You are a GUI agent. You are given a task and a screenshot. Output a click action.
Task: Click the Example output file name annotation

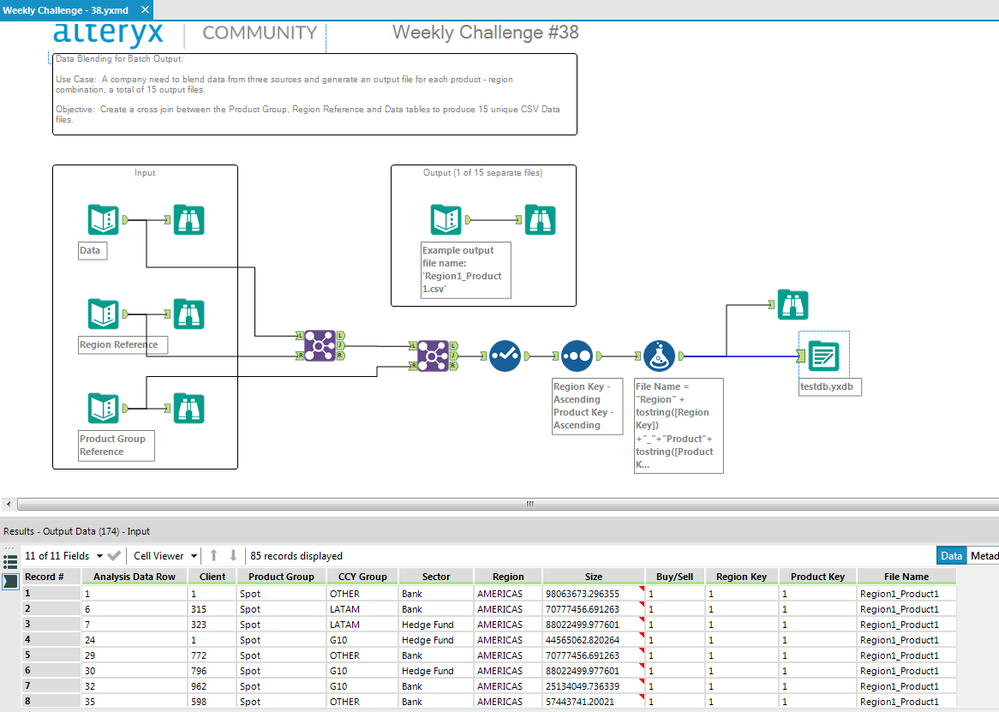(x=465, y=269)
